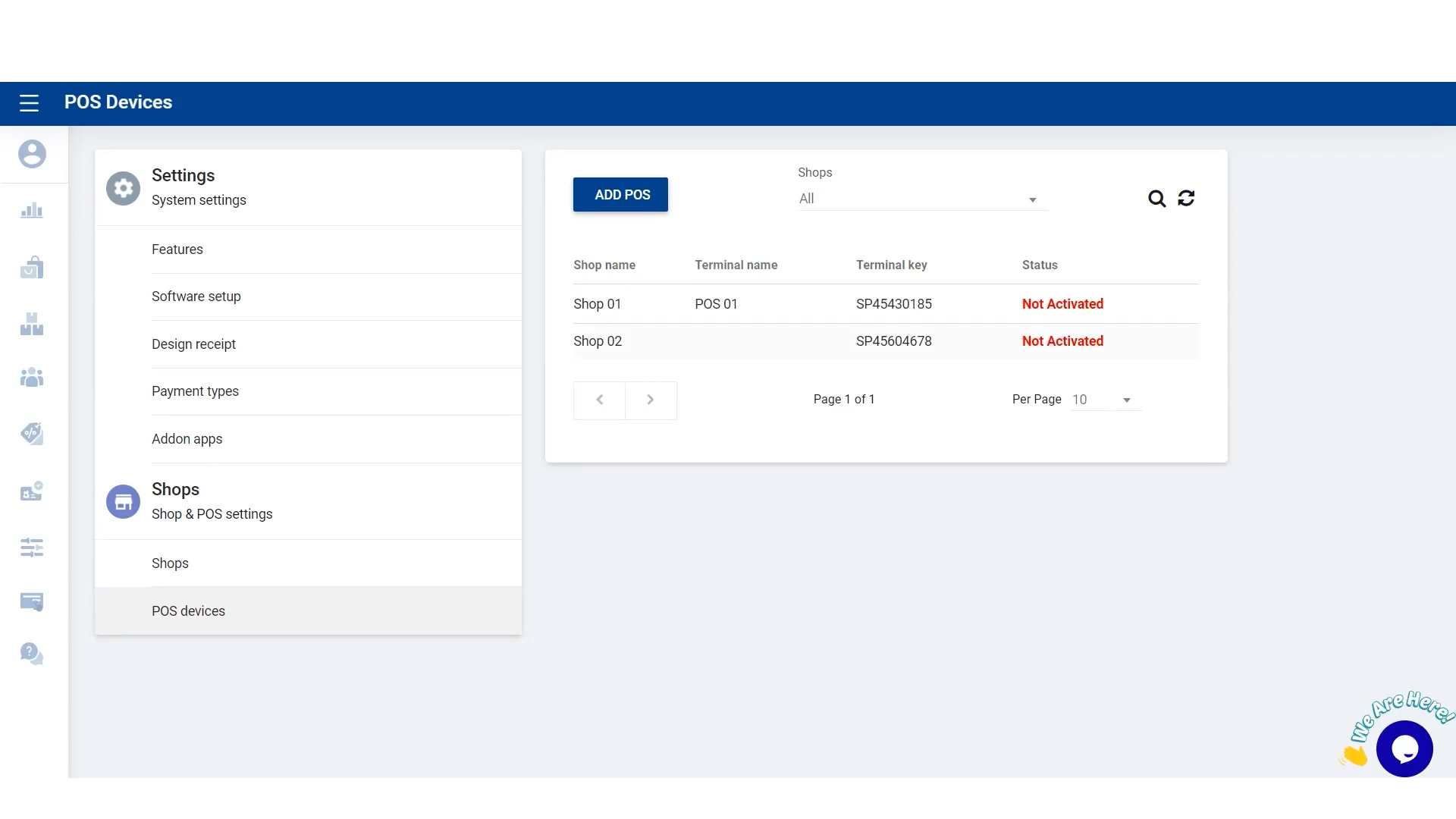The height and width of the screenshot is (819, 1456).
Task: Open the Software setup menu item
Action: click(x=196, y=297)
